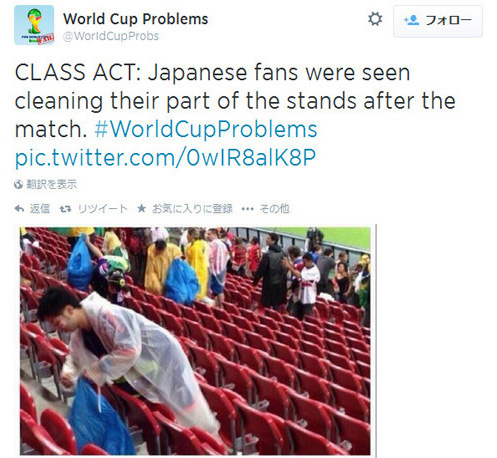Click the favorite star icon
497x458 pixels.
[141, 209]
